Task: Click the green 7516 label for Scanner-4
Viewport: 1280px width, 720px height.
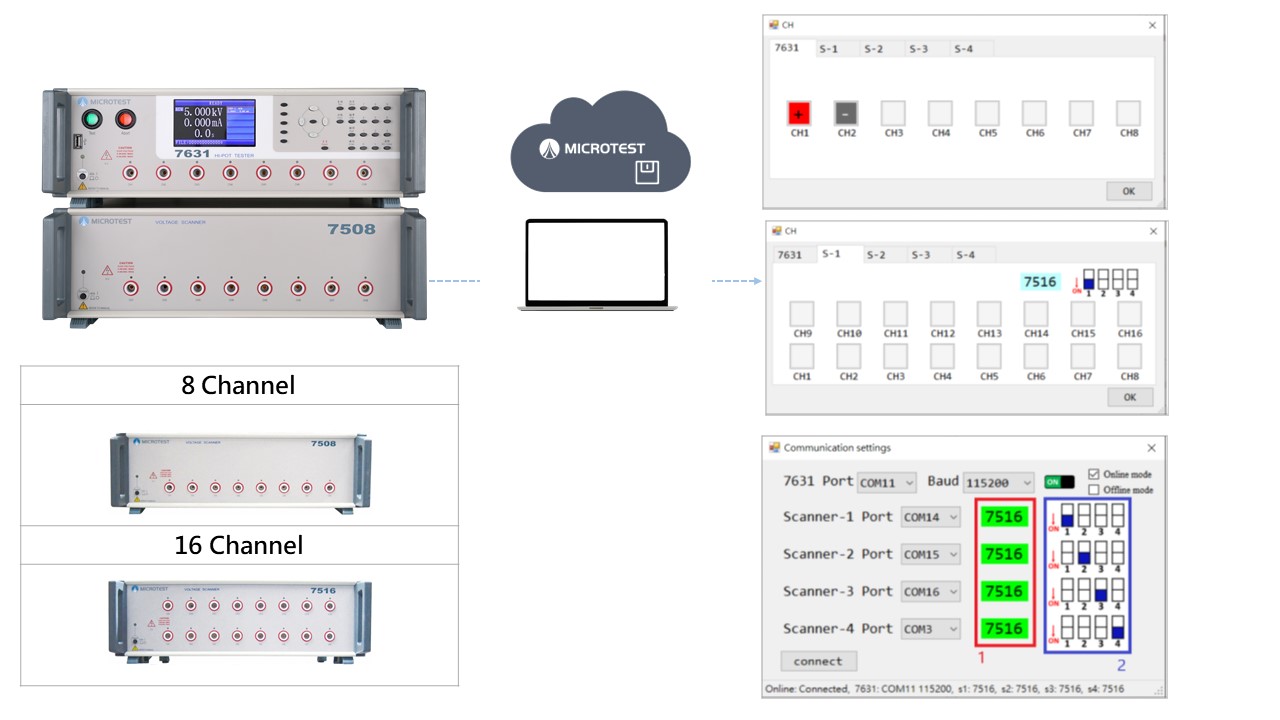Action: pyautogui.click(x=1004, y=628)
